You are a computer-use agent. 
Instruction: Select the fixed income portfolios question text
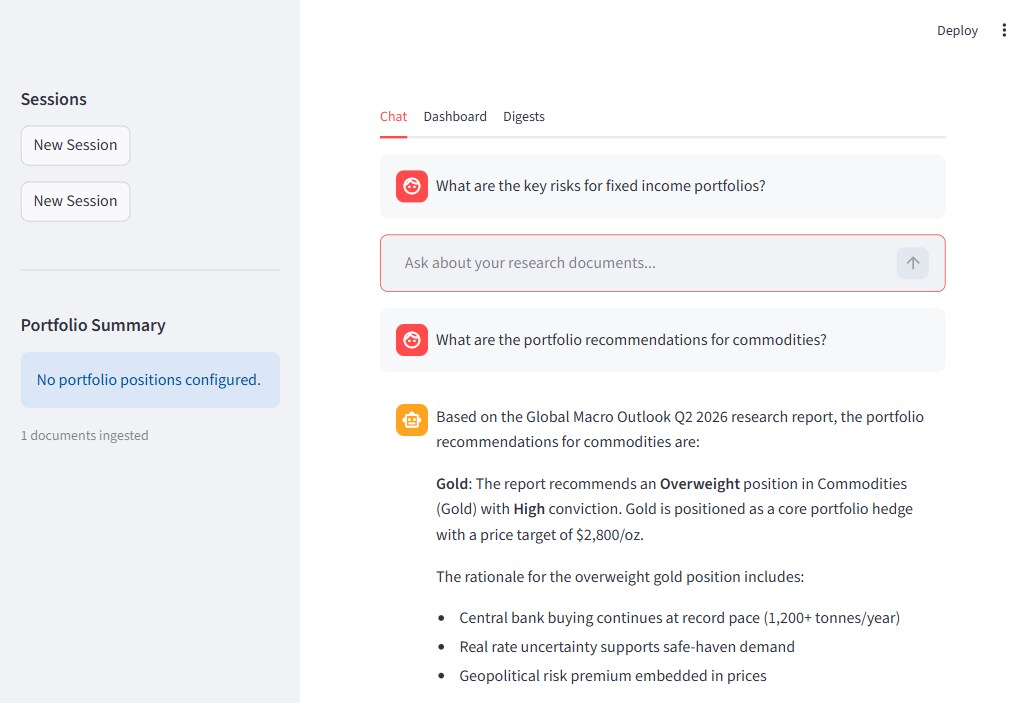601,186
